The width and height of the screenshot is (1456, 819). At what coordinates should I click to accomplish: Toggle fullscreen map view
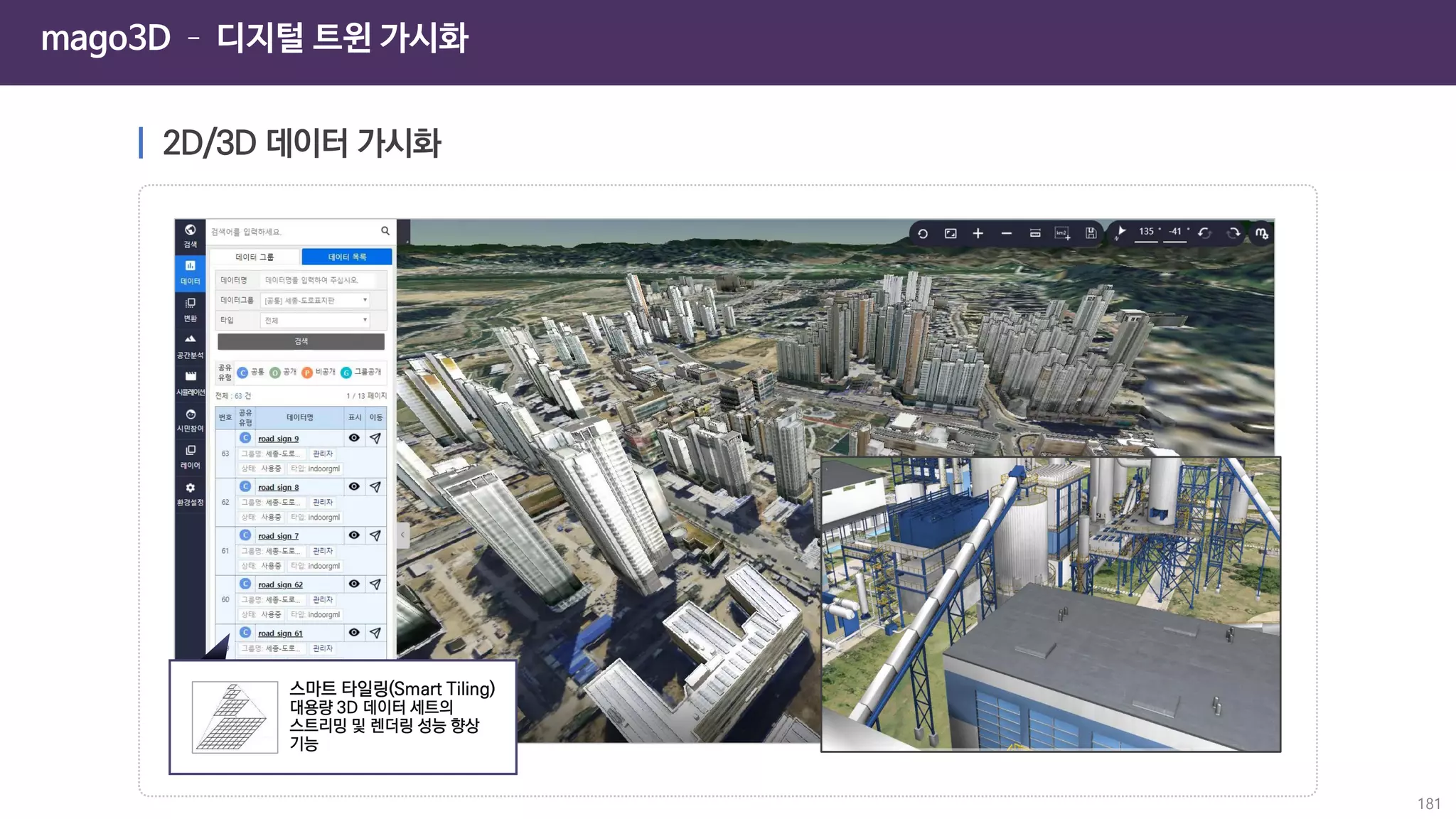pyautogui.click(x=951, y=233)
